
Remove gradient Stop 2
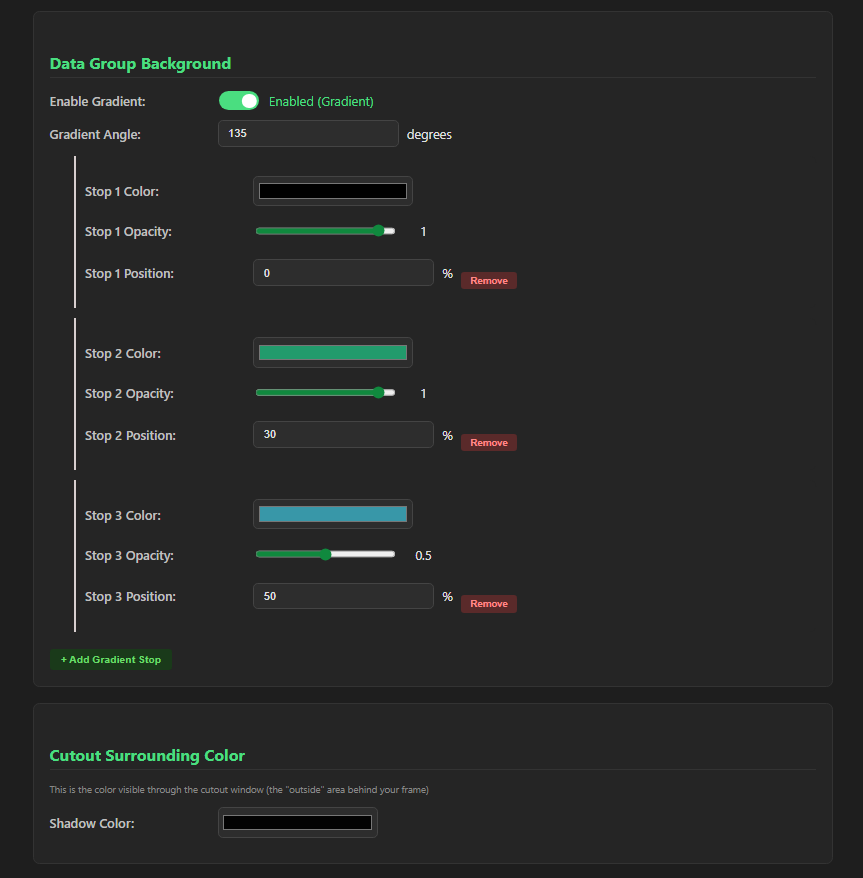click(488, 442)
